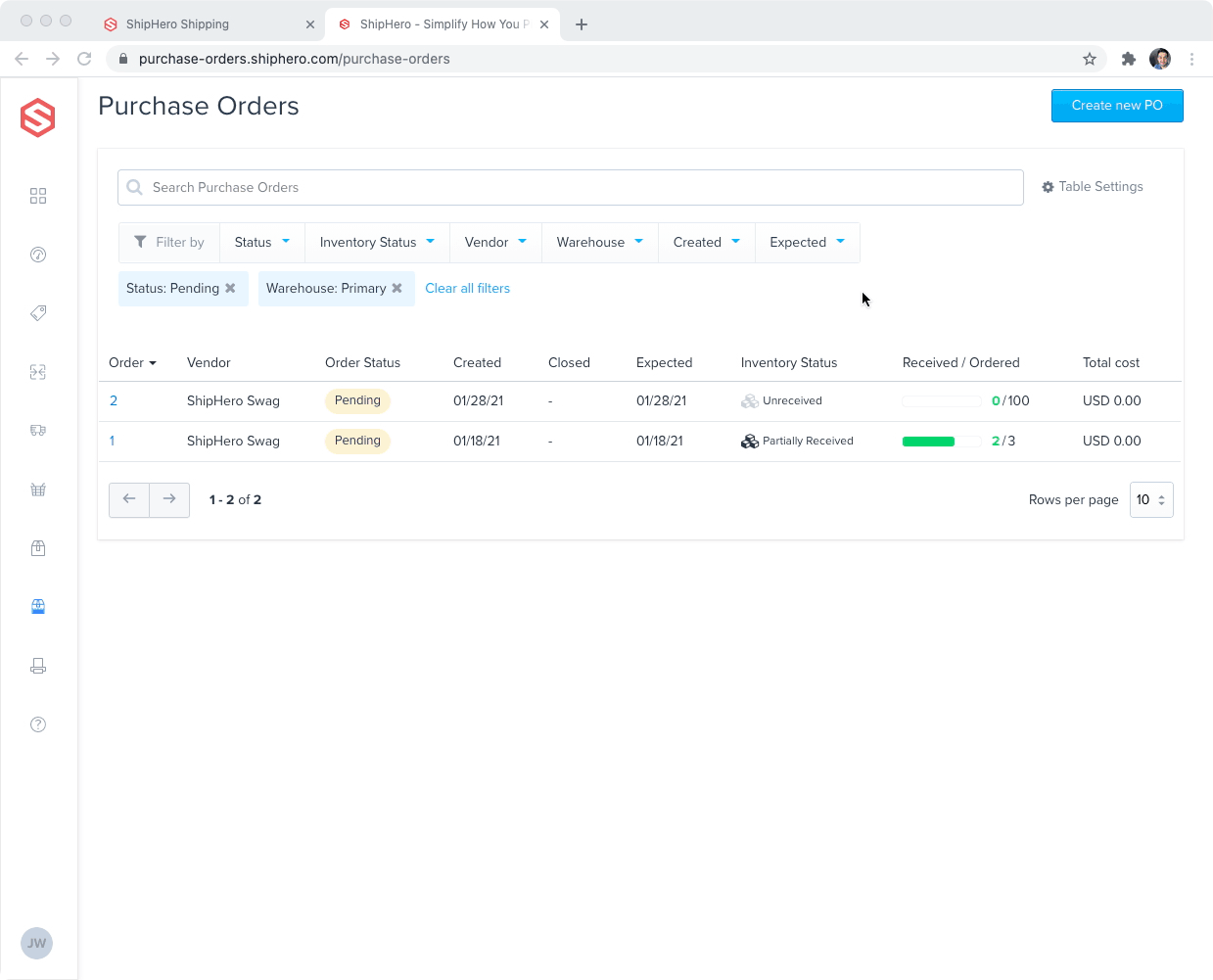The image size is (1213, 980).
Task: Expand the Status filter dropdown
Action: point(262,243)
